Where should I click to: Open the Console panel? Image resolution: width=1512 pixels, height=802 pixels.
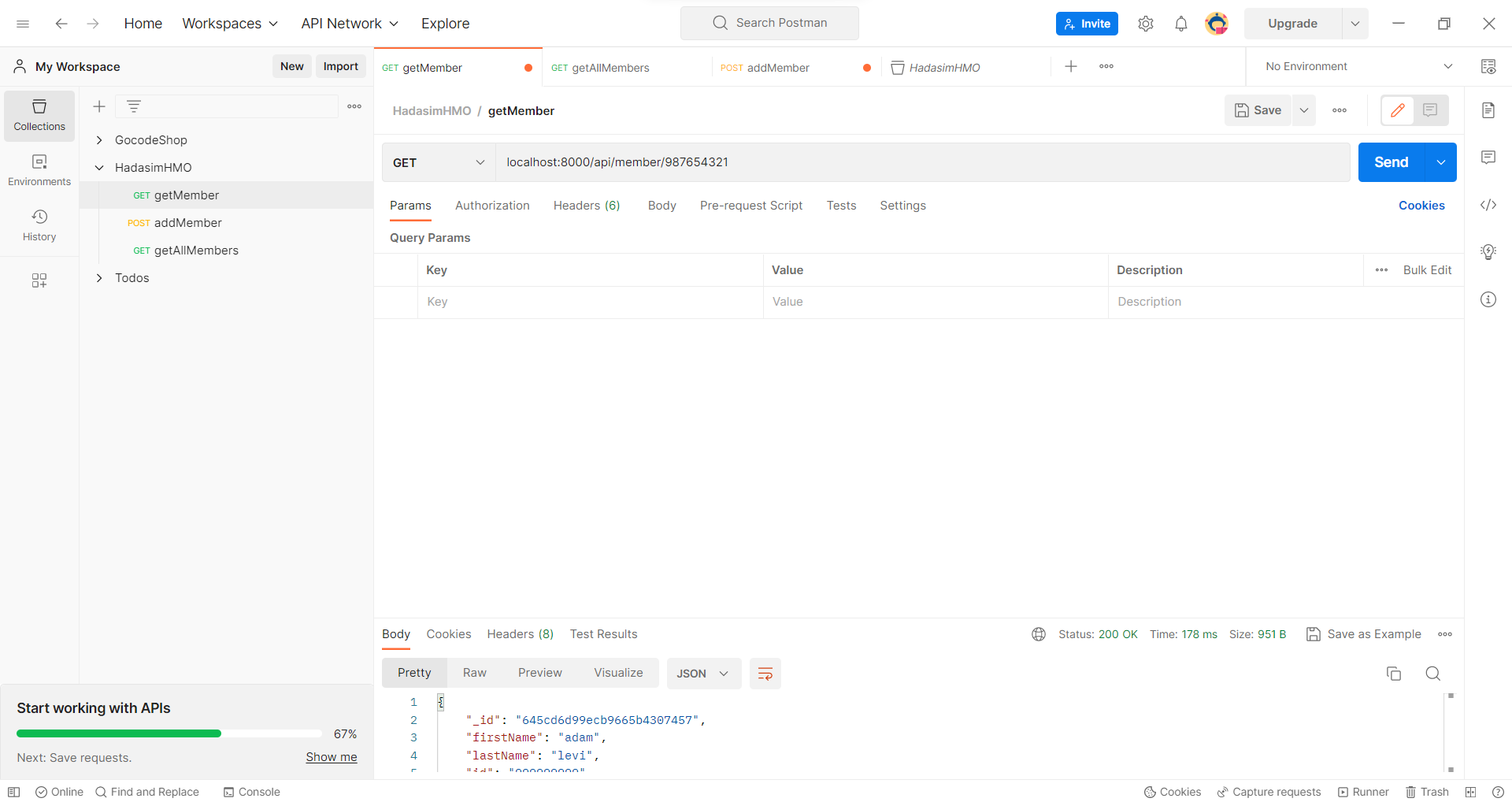click(252, 792)
